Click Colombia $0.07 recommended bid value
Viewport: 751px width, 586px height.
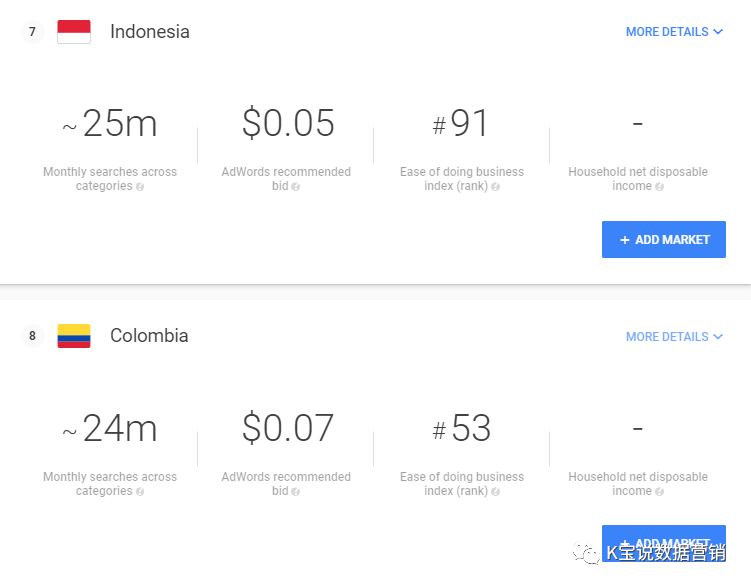[288, 429]
